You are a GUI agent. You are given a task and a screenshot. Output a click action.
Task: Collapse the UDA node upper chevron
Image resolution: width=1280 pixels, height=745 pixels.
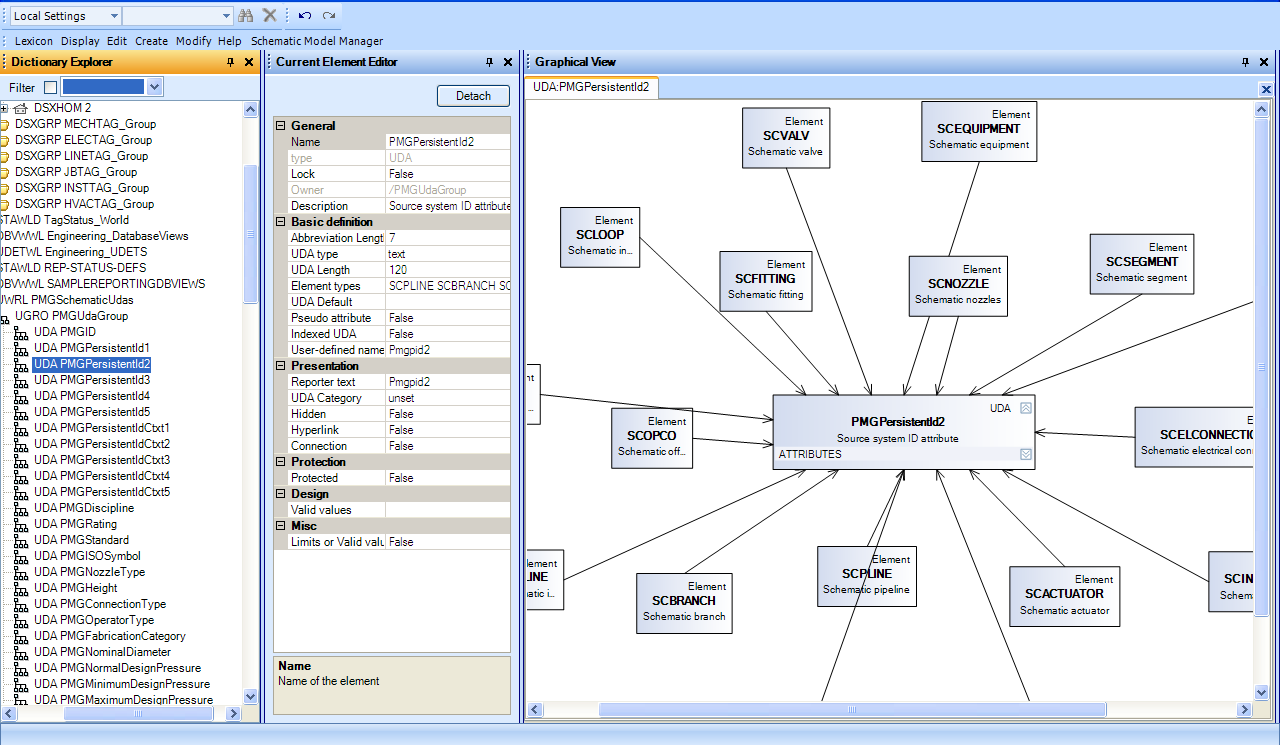tap(1026, 408)
